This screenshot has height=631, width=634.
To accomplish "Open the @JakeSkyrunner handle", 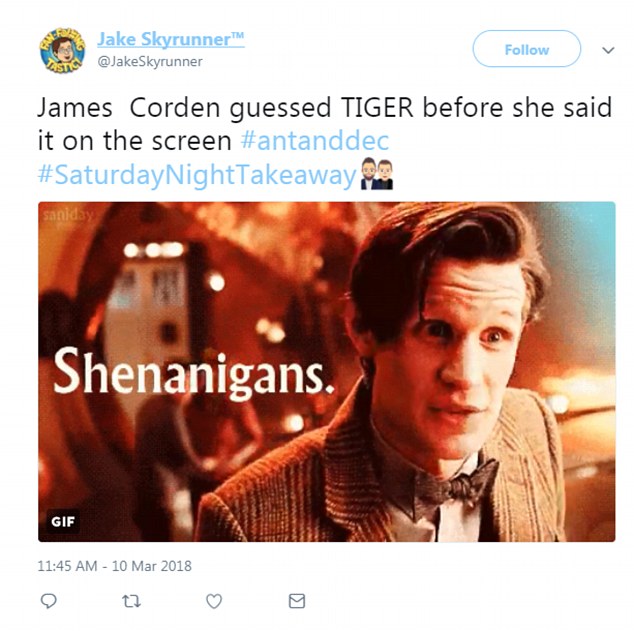I will pyautogui.click(x=150, y=61).
